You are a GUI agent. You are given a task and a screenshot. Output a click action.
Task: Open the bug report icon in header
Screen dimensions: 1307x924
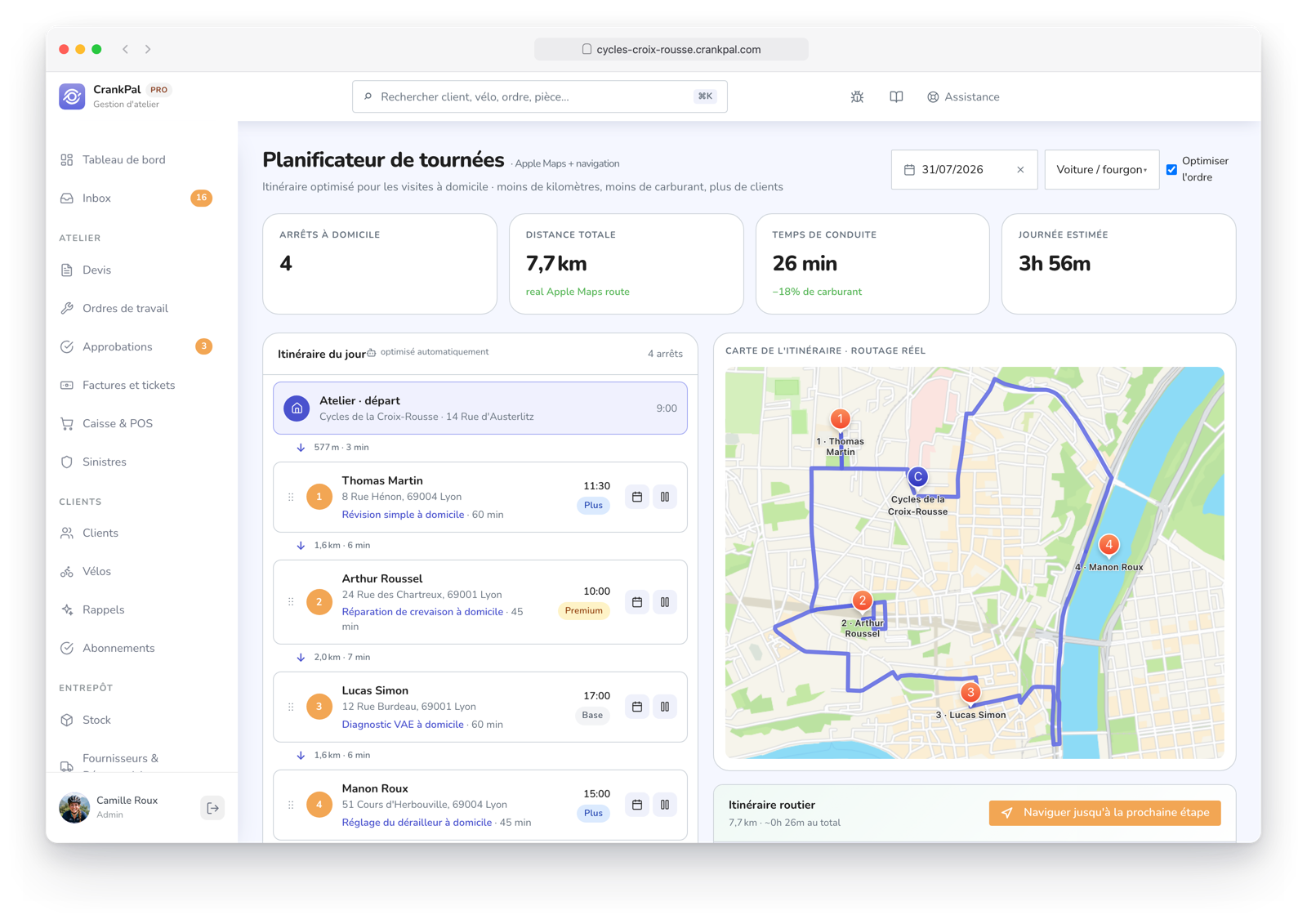point(857,96)
